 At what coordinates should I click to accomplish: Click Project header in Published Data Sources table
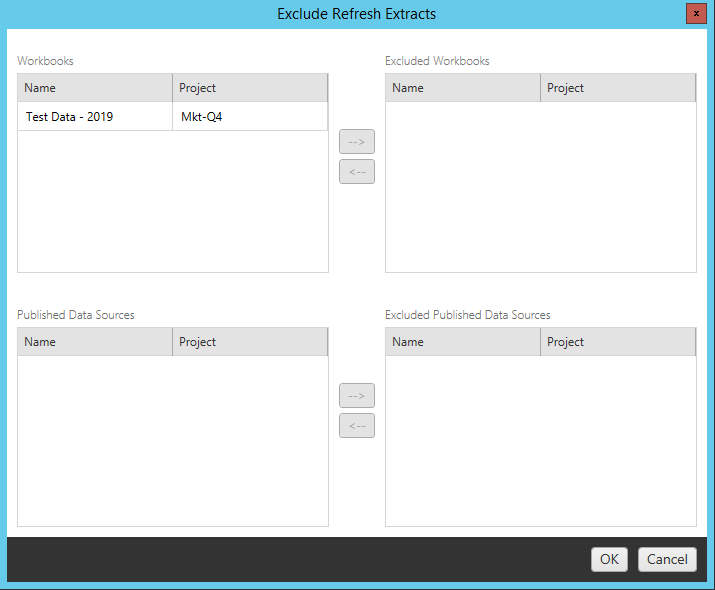click(x=250, y=342)
